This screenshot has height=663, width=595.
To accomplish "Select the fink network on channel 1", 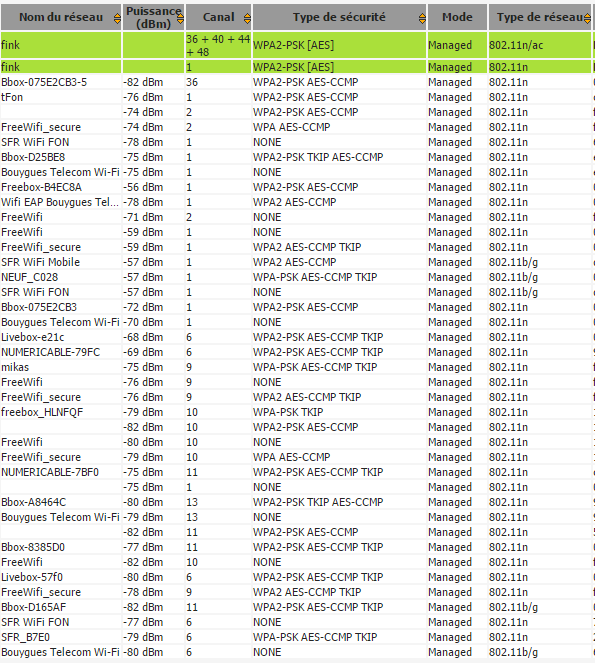I will (297, 67).
